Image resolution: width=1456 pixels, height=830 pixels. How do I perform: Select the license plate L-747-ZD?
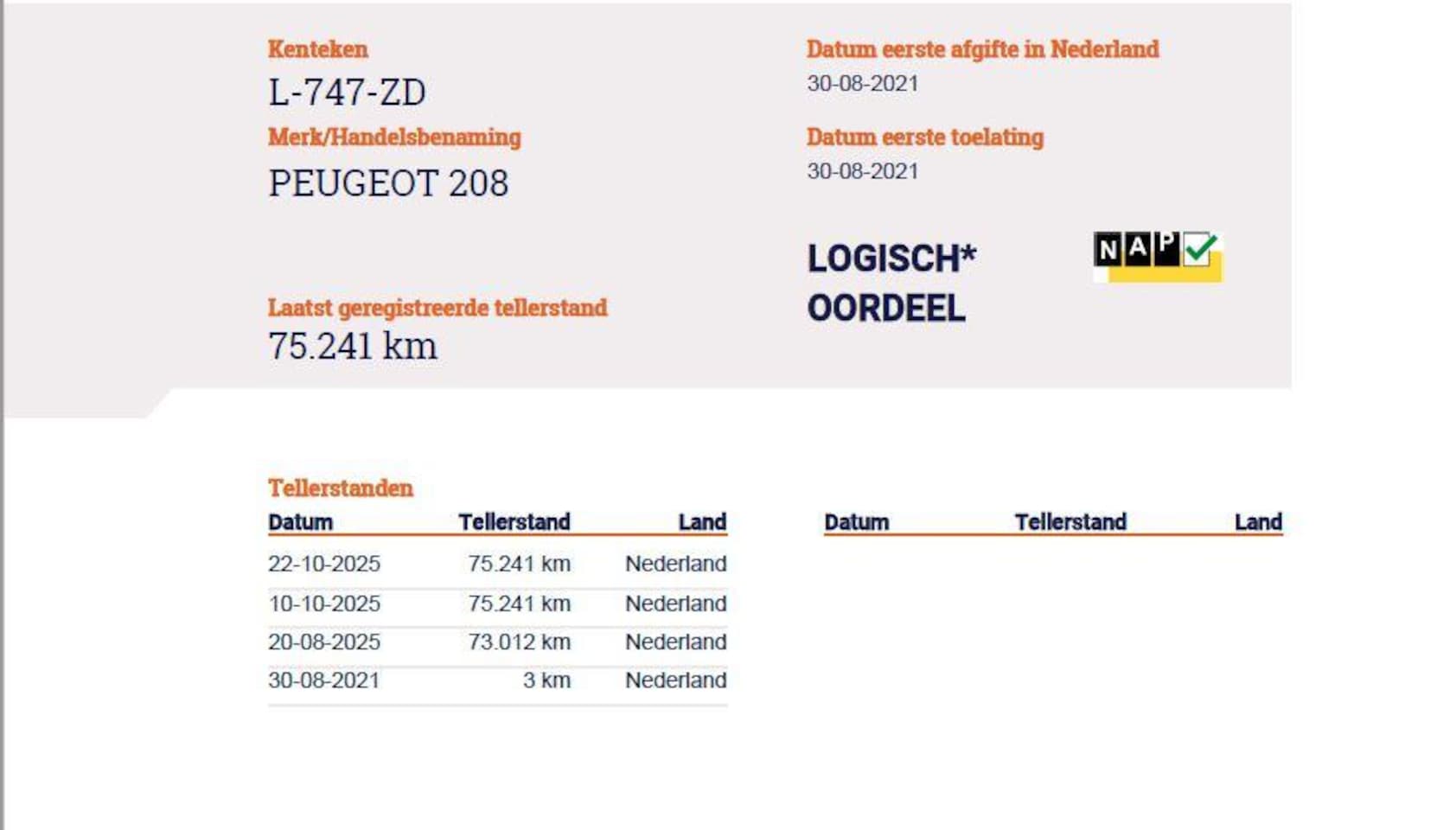[347, 93]
